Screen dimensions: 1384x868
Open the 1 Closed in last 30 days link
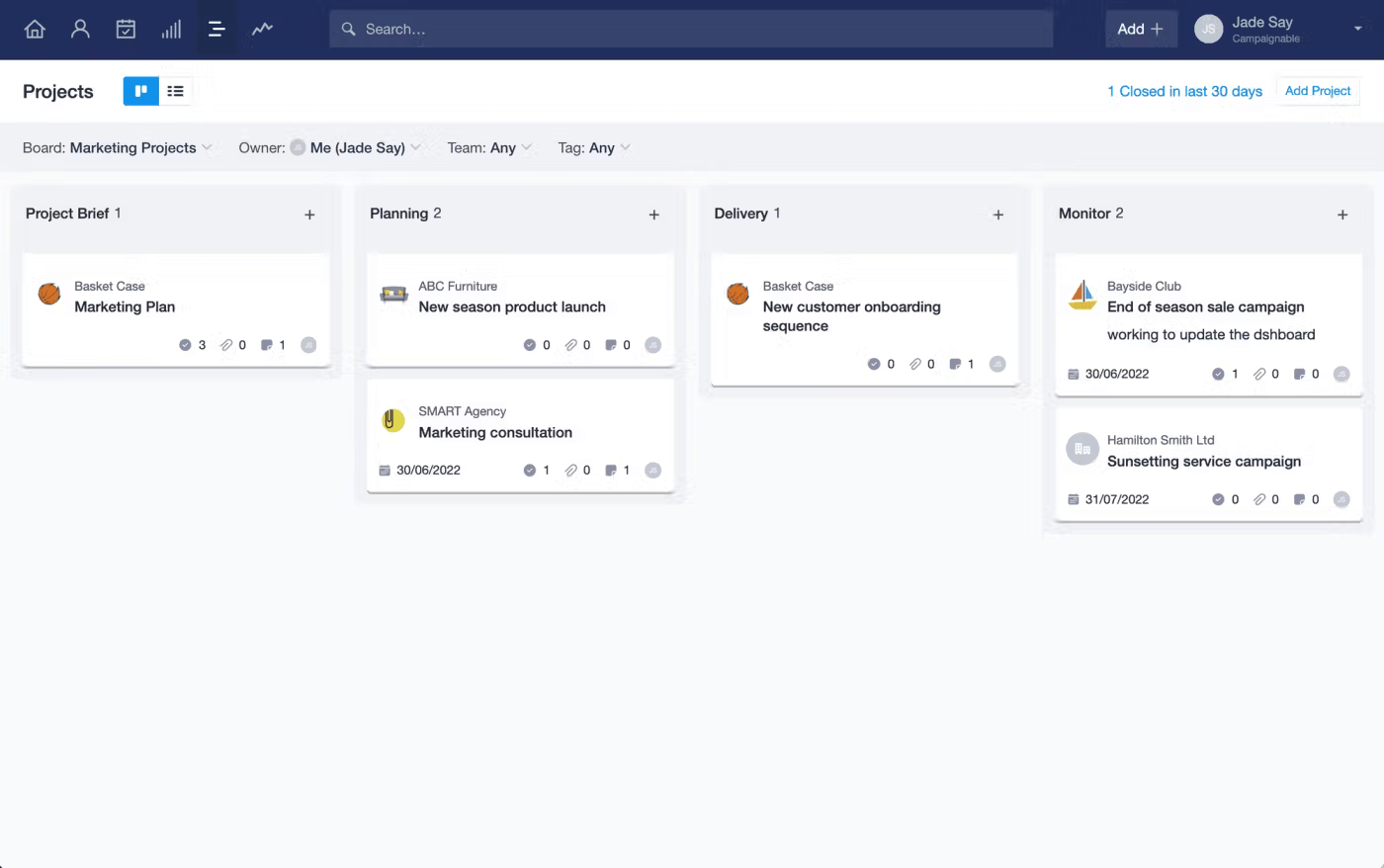coord(1184,91)
